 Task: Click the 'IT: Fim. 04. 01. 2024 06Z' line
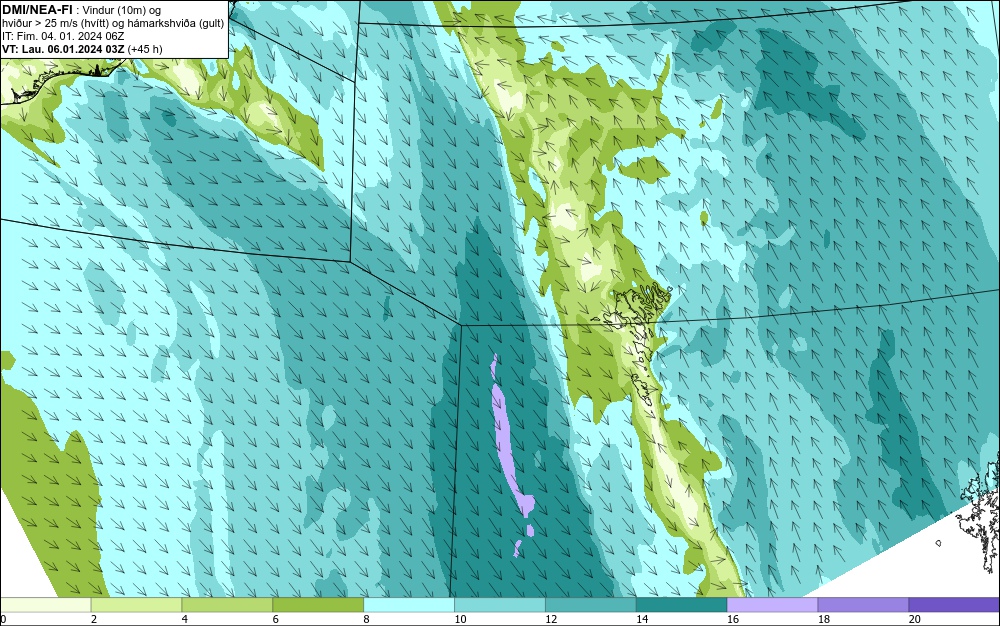click(x=62, y=36)
